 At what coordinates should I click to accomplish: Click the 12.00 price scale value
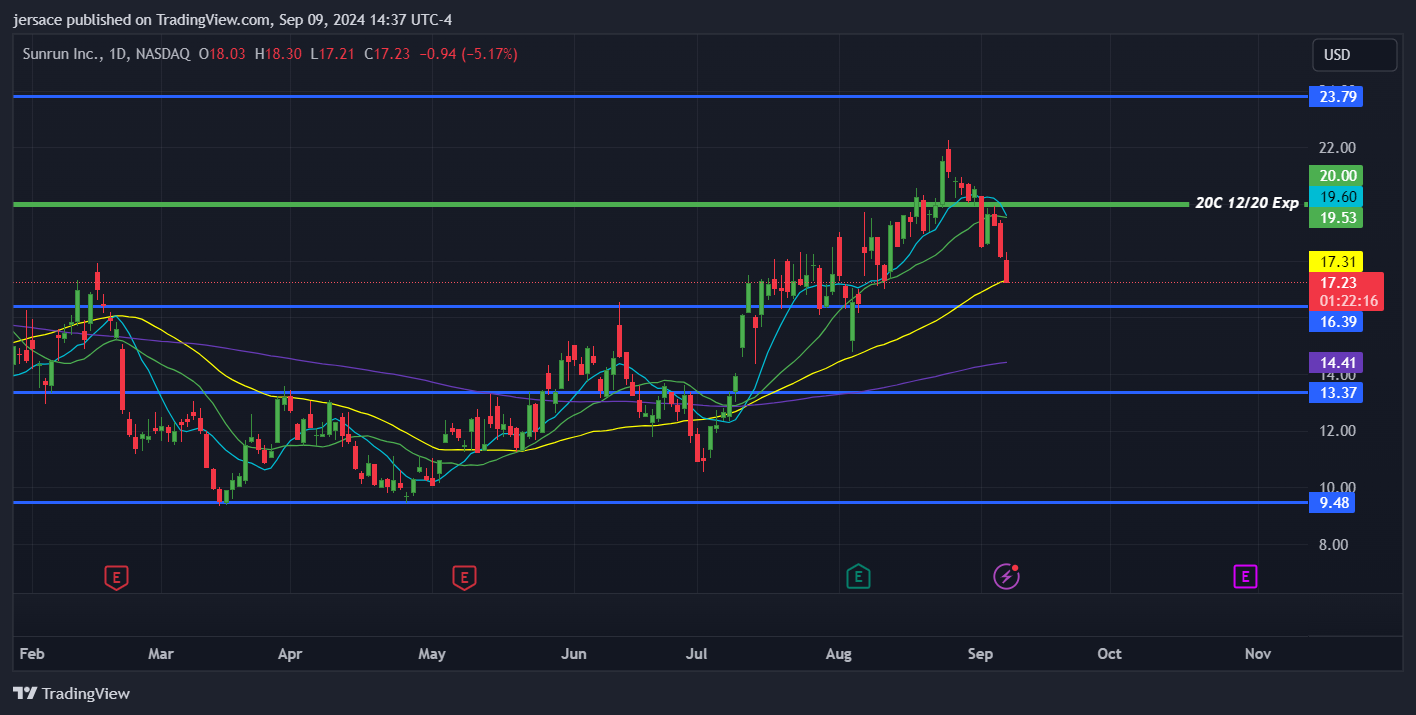click(1337, 431)
